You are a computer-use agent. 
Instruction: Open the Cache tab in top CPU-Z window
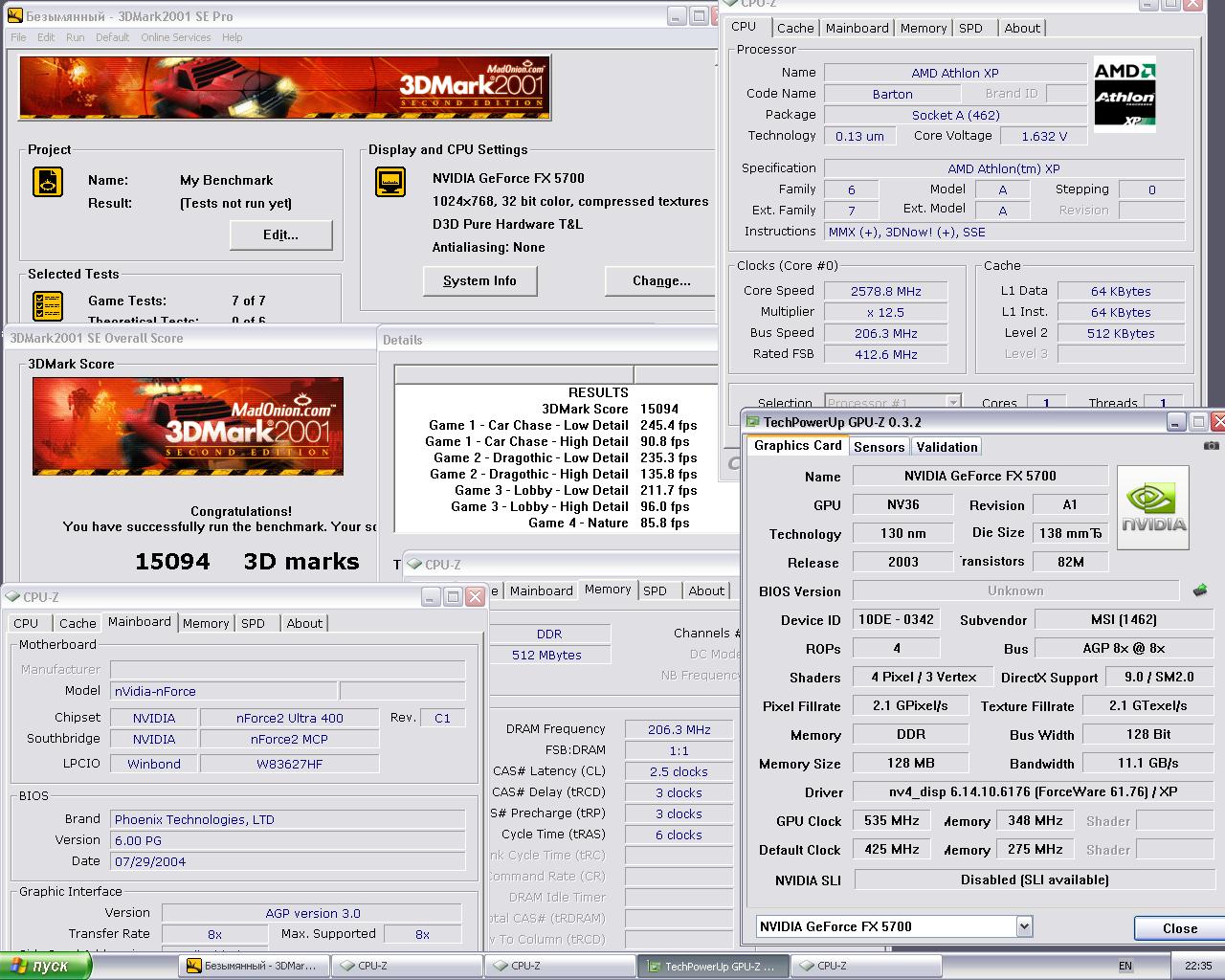tap(795, 28)
